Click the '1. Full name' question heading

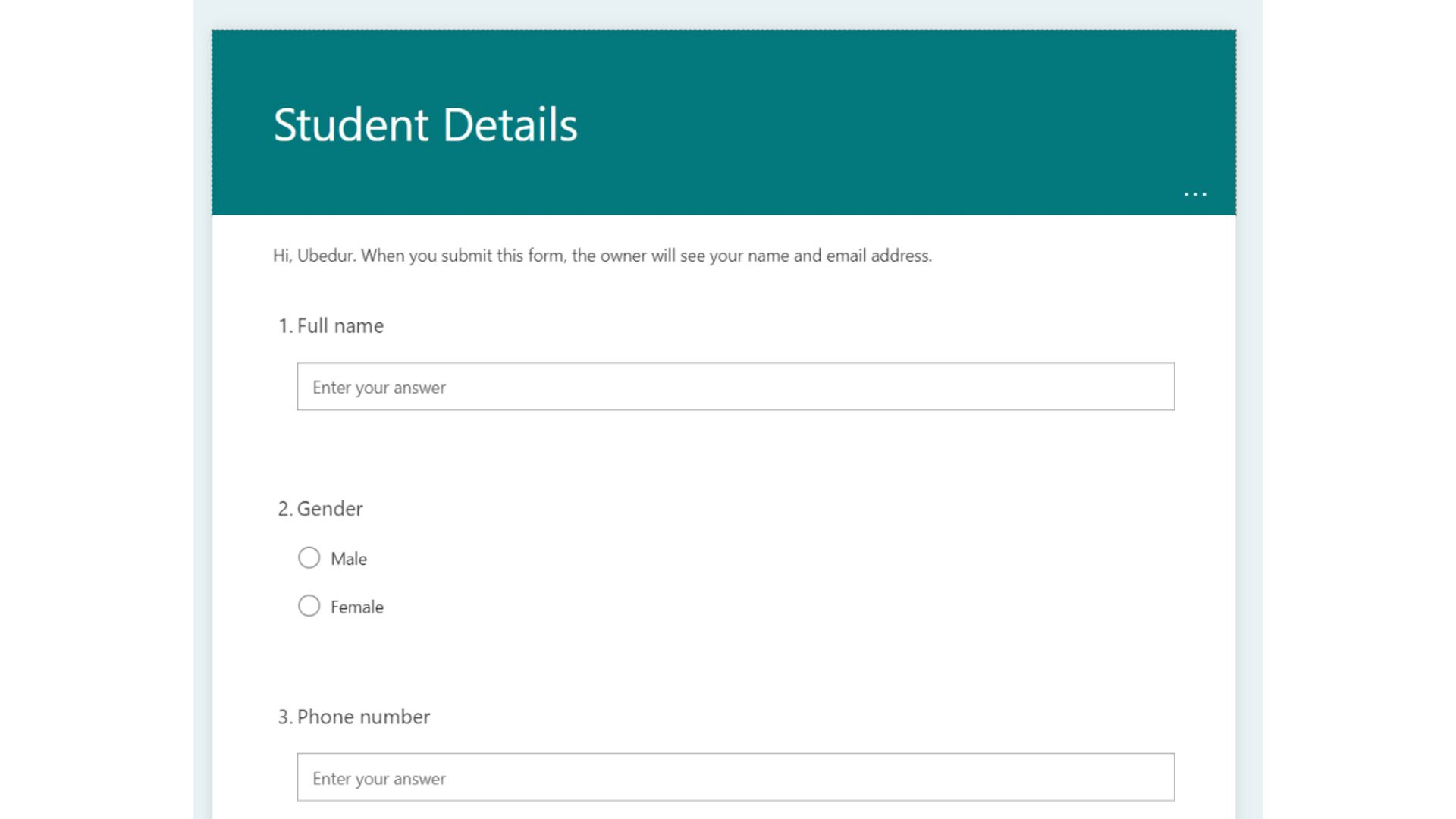331,326
